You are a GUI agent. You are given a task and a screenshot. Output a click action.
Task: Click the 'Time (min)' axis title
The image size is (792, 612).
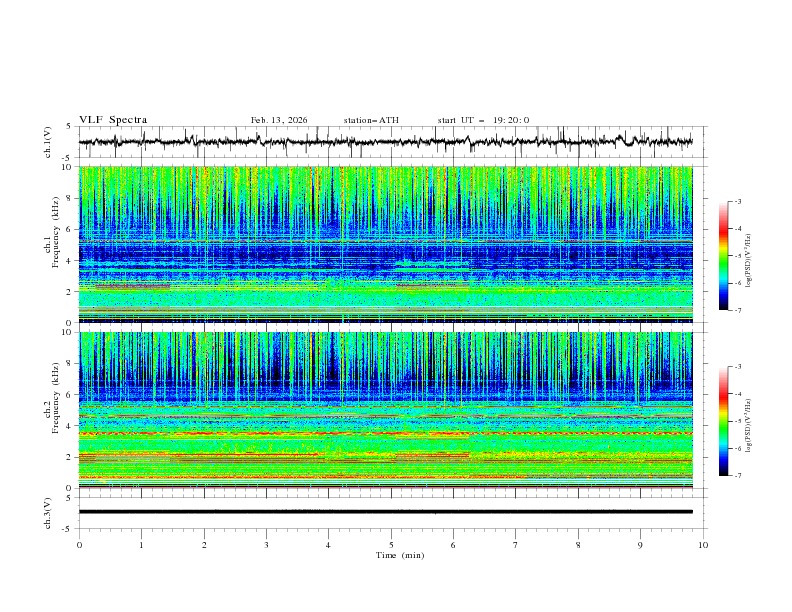(x=400, y=555)
